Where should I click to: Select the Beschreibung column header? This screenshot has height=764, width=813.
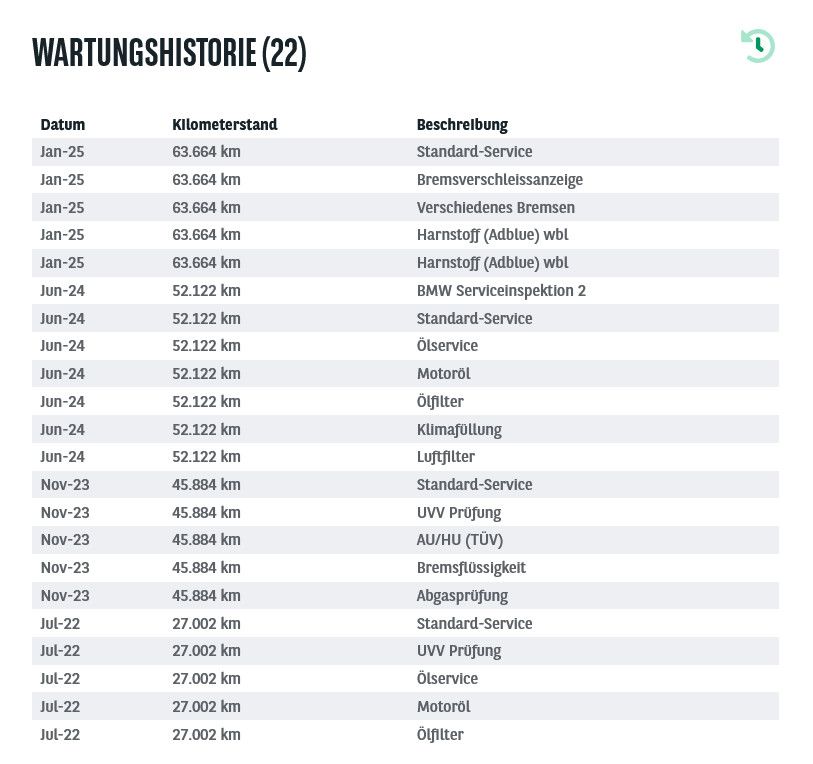(462, 125)
